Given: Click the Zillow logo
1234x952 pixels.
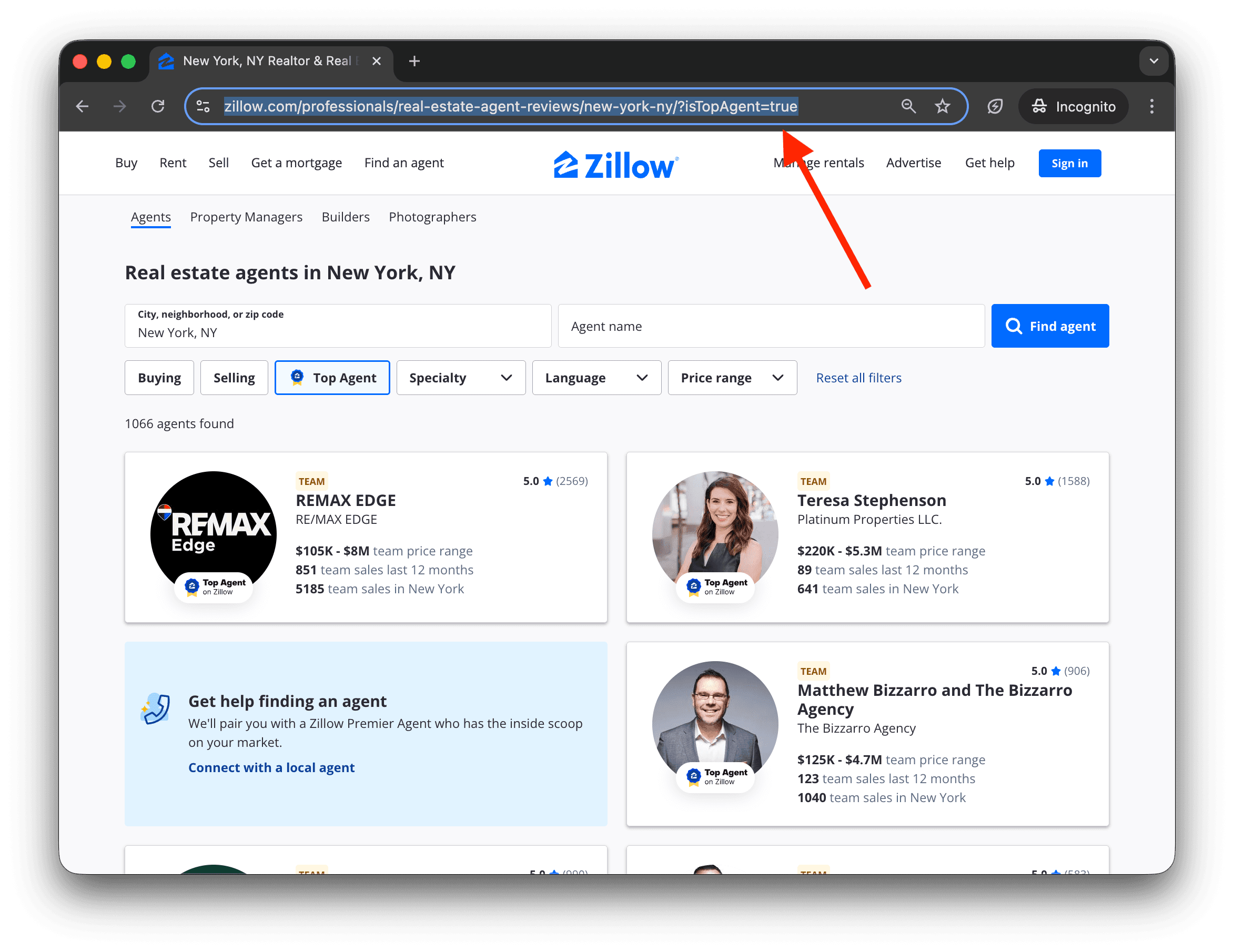Looking at the screenshot, I should [x=615, y=164].
